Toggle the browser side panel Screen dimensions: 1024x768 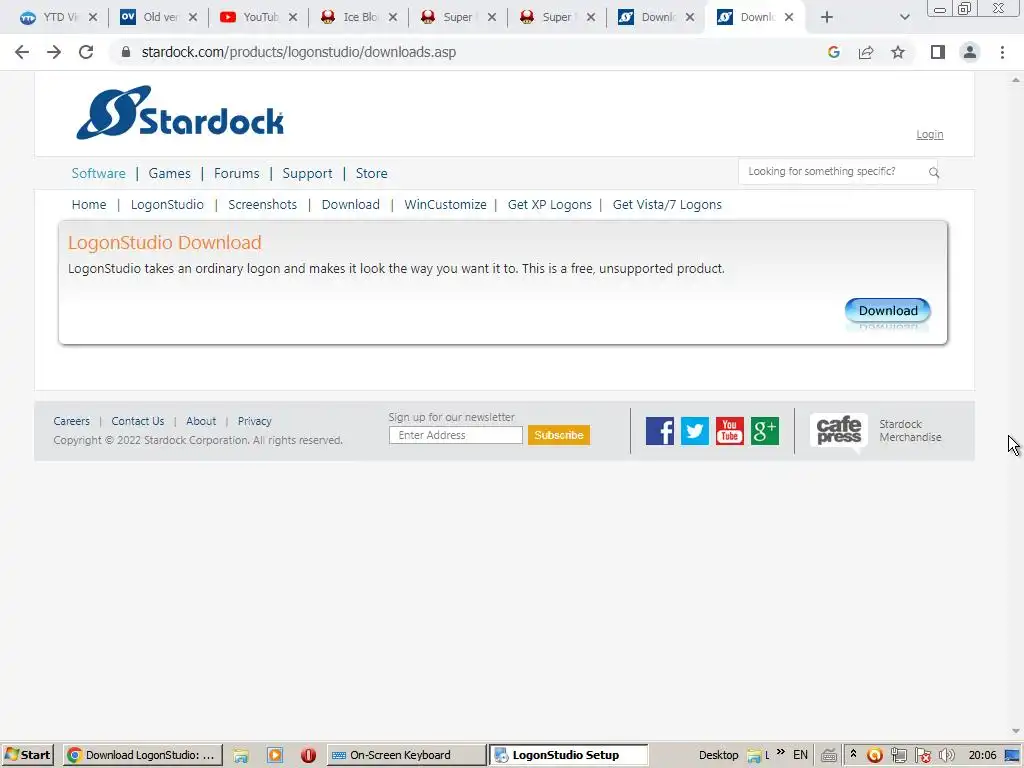point(938,52)
